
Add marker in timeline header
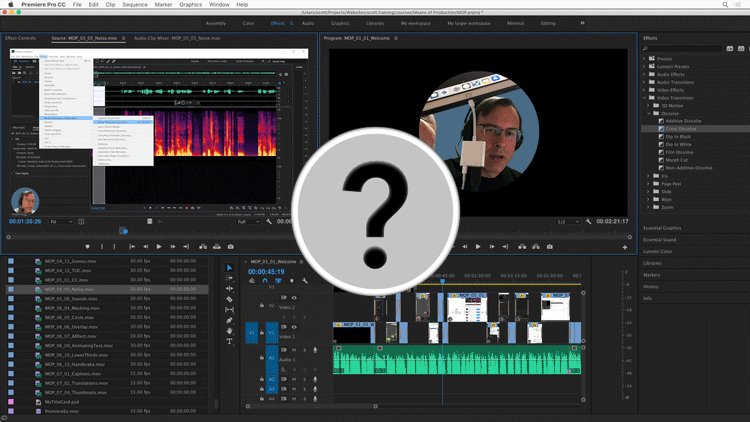pos(291,281)
